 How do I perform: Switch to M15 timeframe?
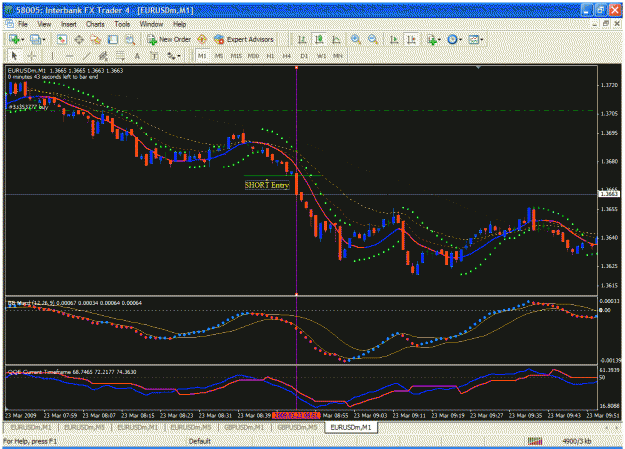coord(236,56)
